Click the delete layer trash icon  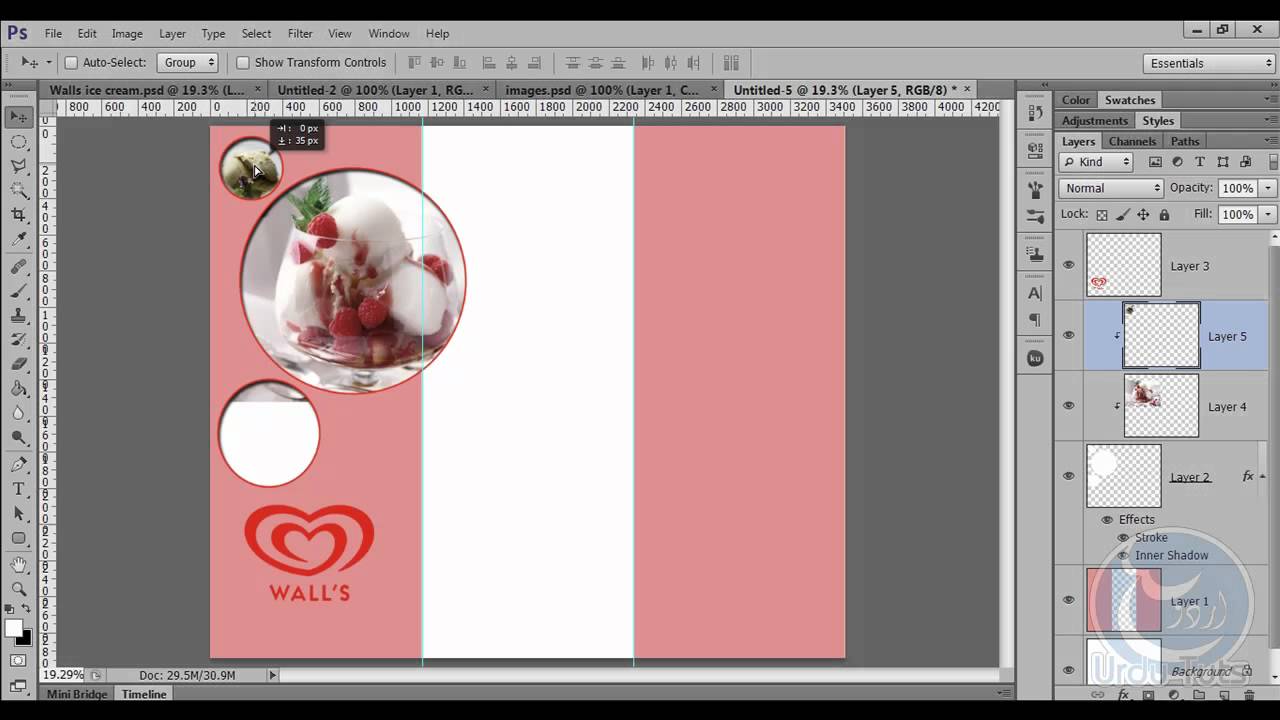point(1249,695)
